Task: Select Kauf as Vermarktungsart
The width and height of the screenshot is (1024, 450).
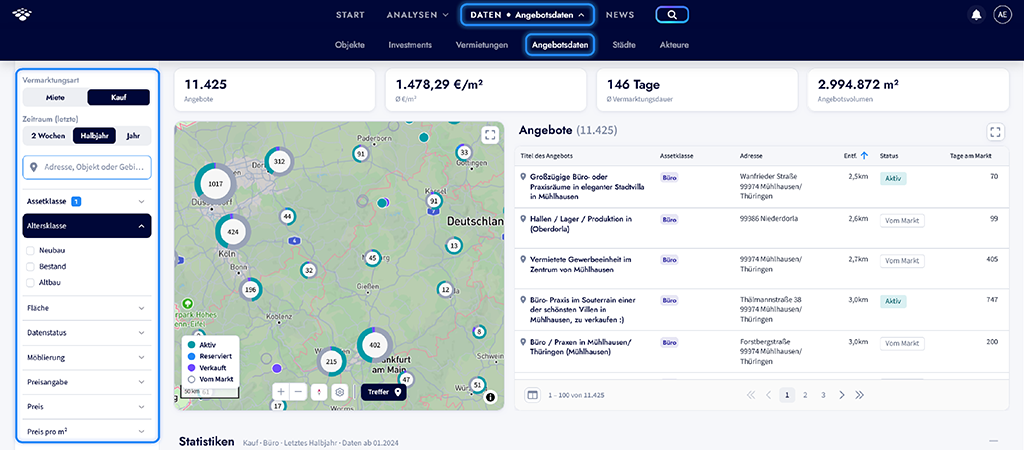Action: tap(119, 97)
